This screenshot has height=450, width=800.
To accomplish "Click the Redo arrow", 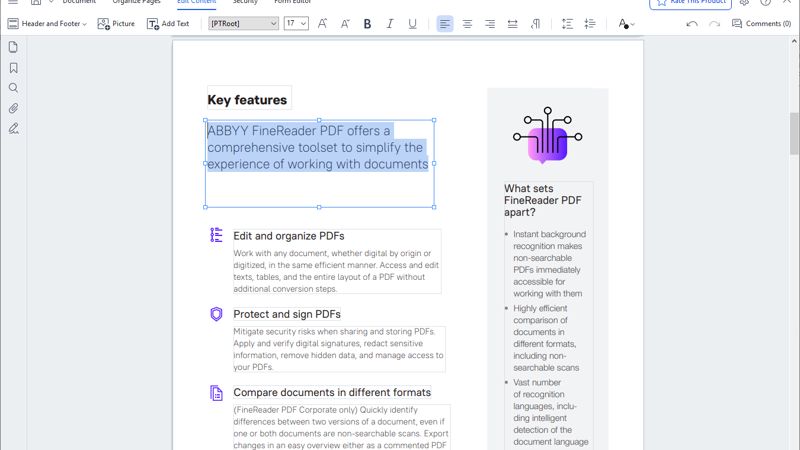I will click(x=714, y=23).
